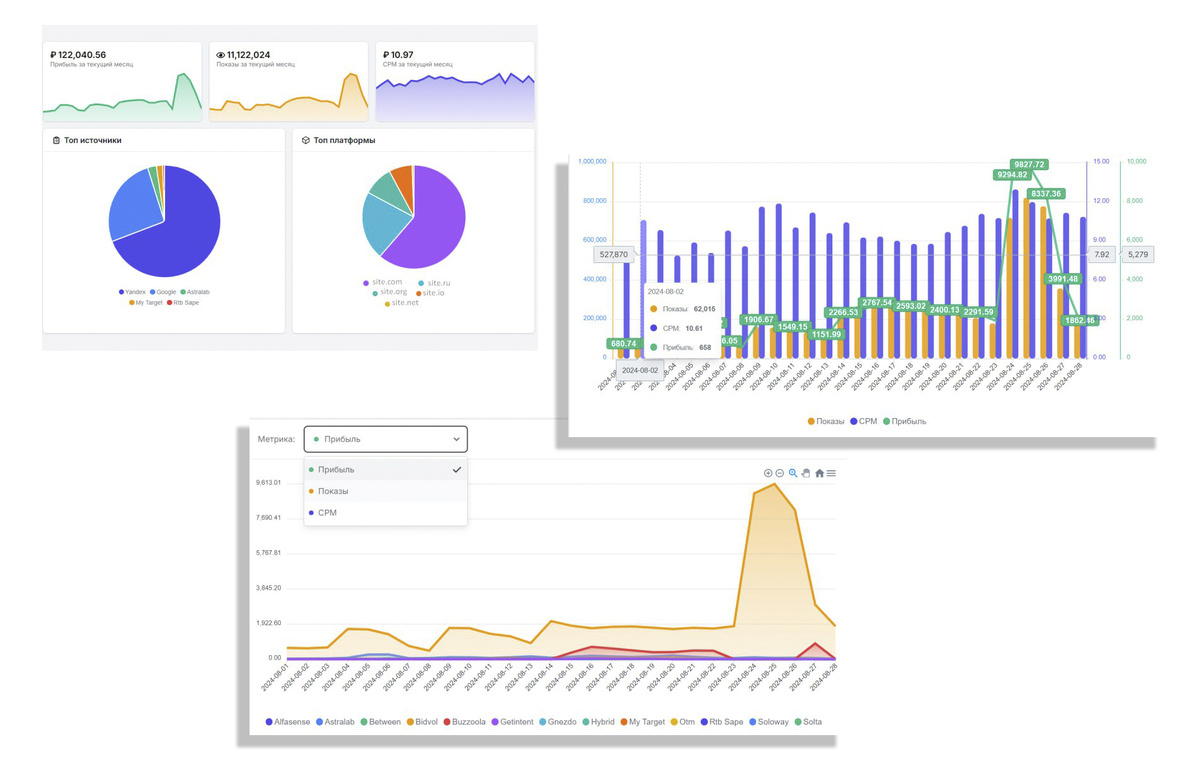Open the chart hamburger menu

831,473
